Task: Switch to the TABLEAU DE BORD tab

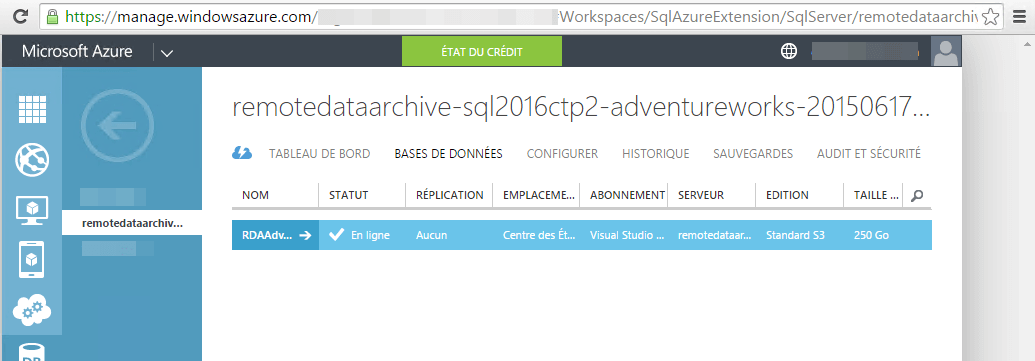Action: click(x=319, y=154)
